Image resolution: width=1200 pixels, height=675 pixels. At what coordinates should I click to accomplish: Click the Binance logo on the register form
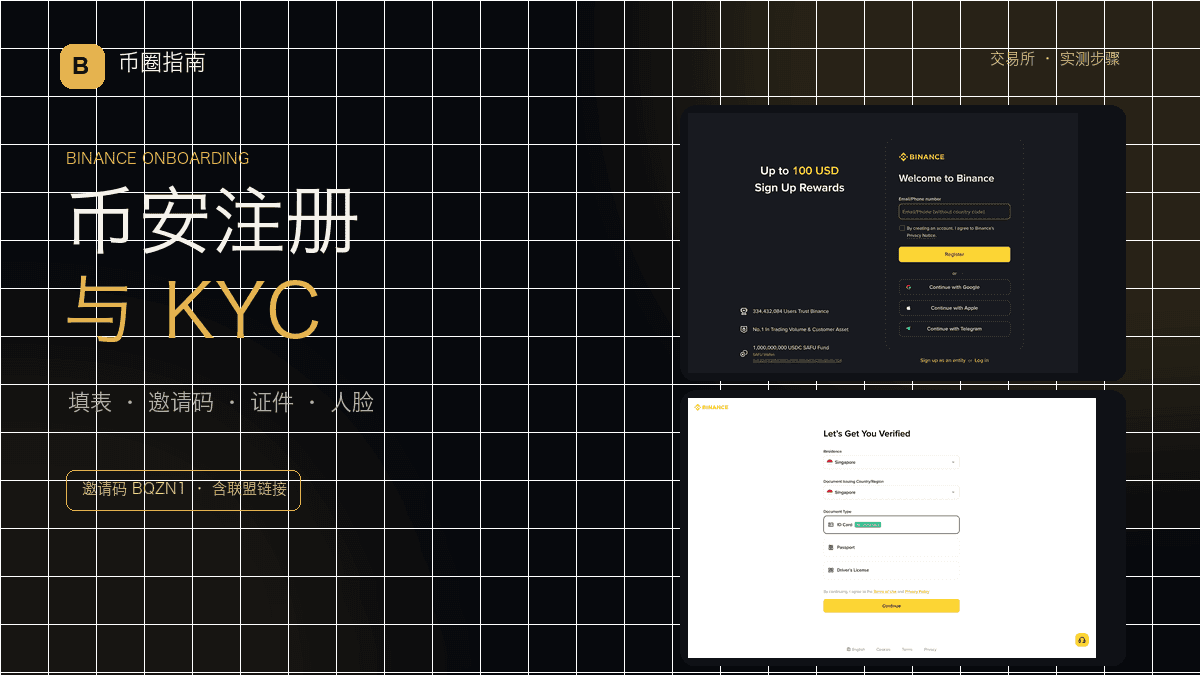(921, 157)
